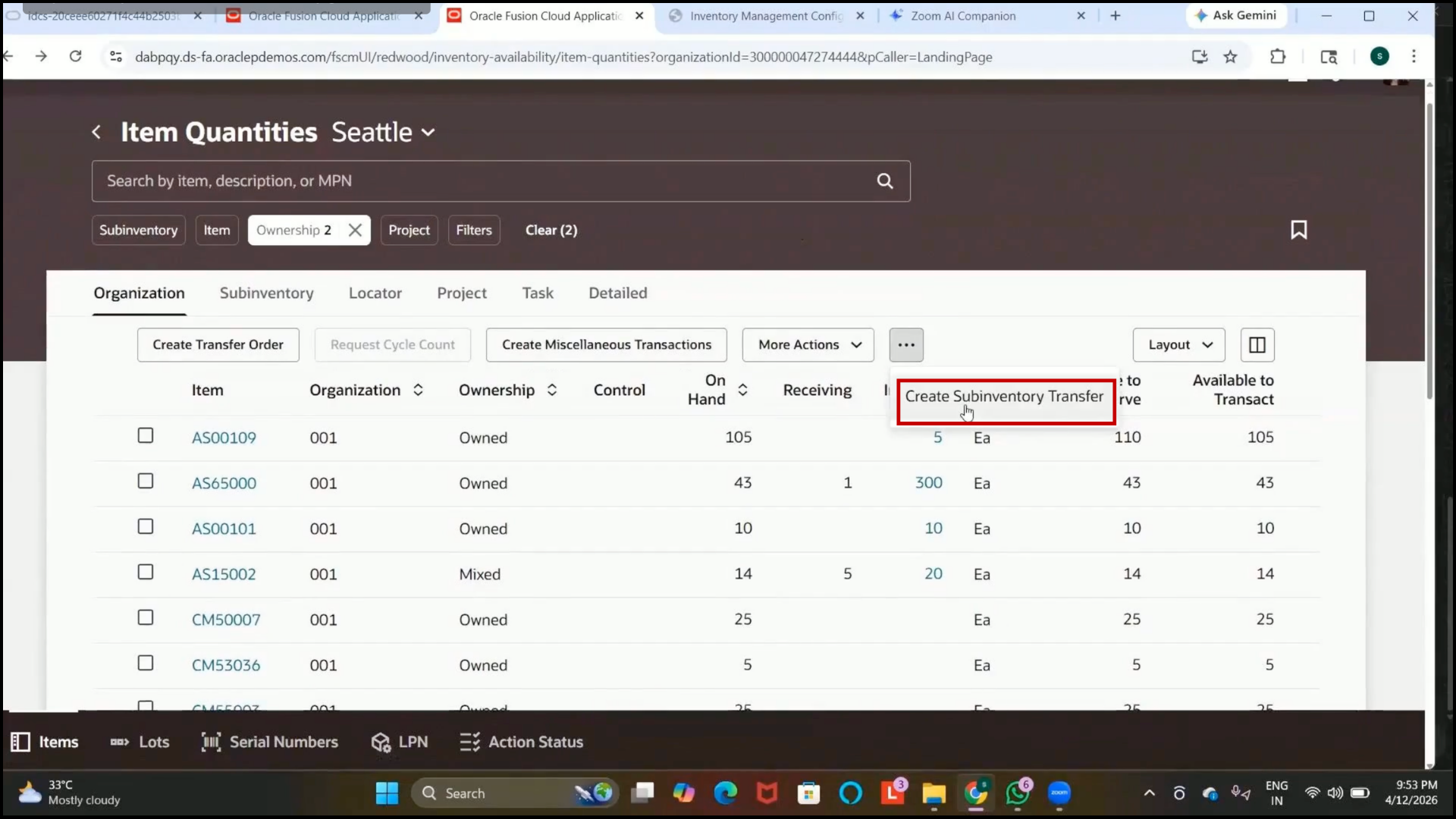1456x819 pixels.
Task: Open the Items bottom navigation
Action: coord(45,742)
